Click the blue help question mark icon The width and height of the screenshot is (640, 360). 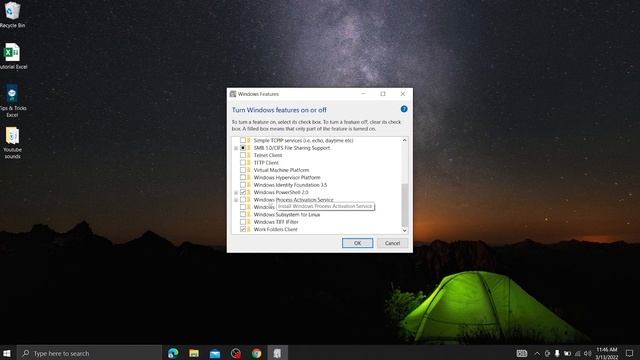coord(404,109)
